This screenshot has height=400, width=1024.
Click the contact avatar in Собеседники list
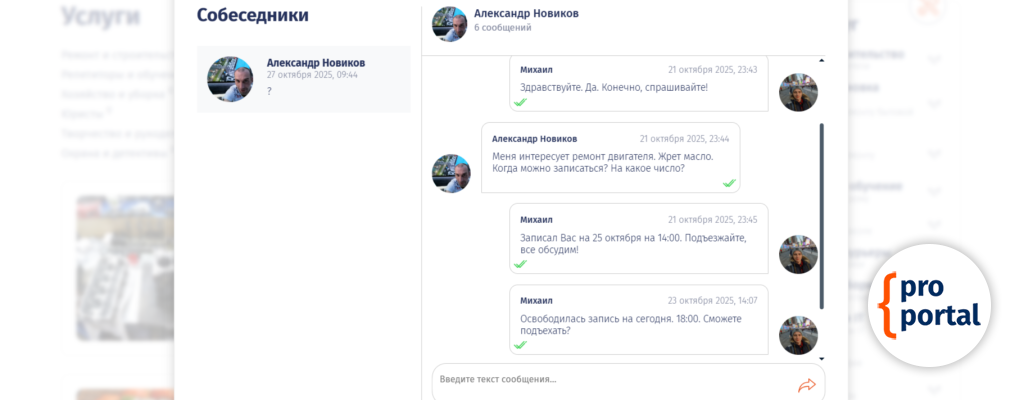pyautogui.click(x=229, y=79)
